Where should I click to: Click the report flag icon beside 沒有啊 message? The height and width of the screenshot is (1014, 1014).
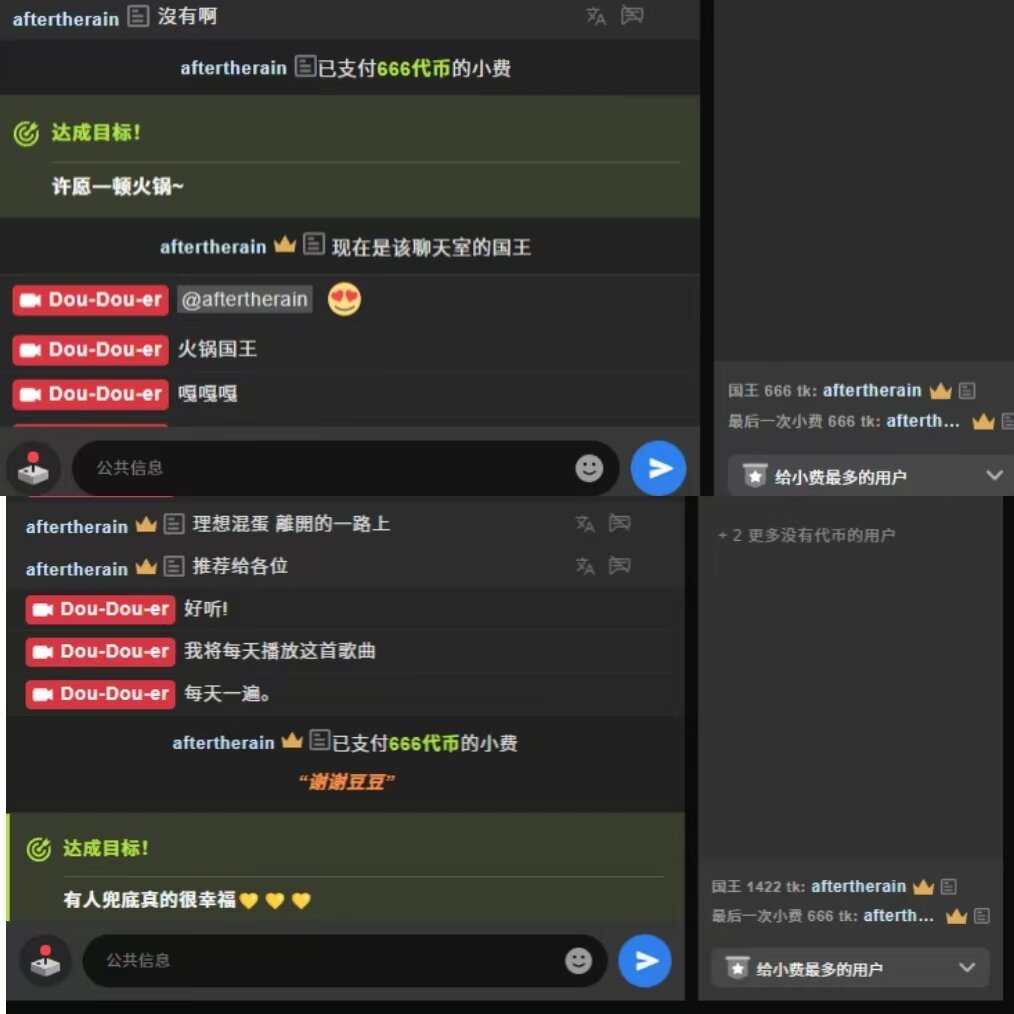pos(632,15)
